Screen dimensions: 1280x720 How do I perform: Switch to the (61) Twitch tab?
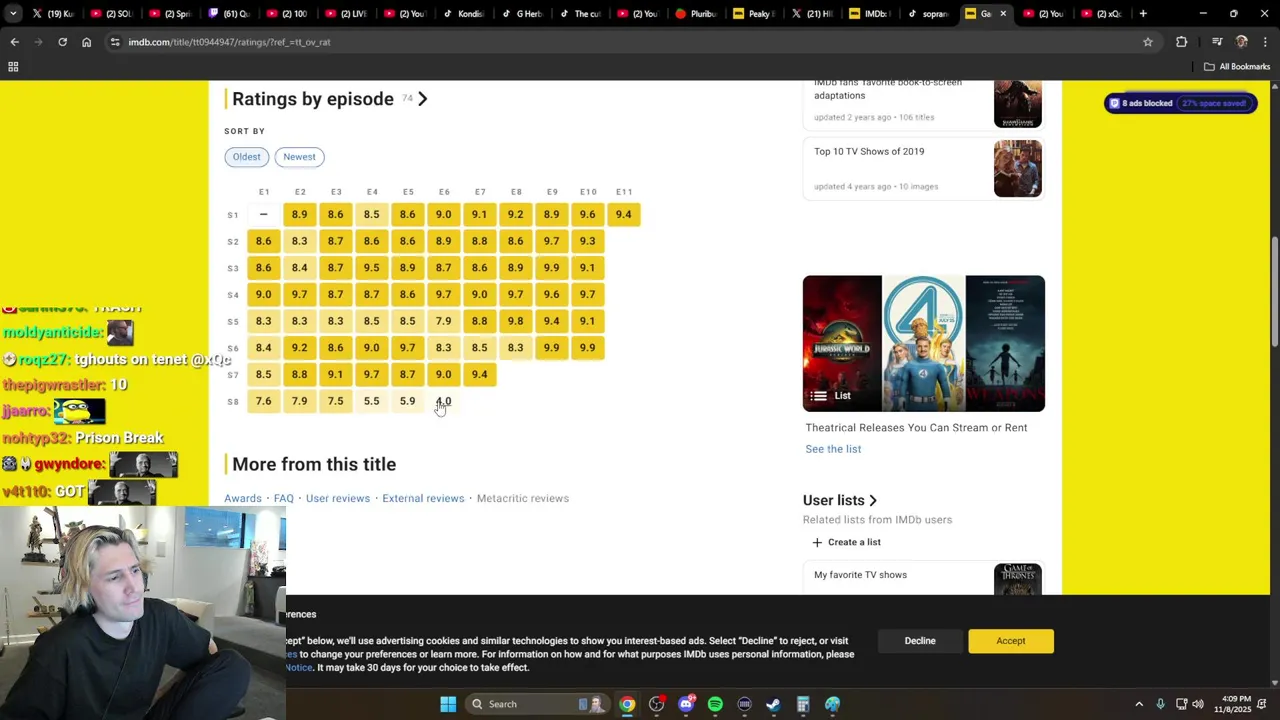(230, 14)
